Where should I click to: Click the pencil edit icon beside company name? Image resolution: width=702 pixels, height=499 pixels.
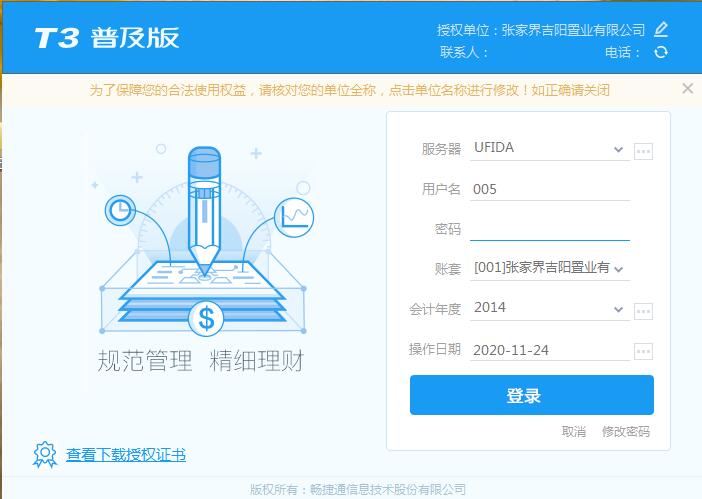click(x=661, y=30)
